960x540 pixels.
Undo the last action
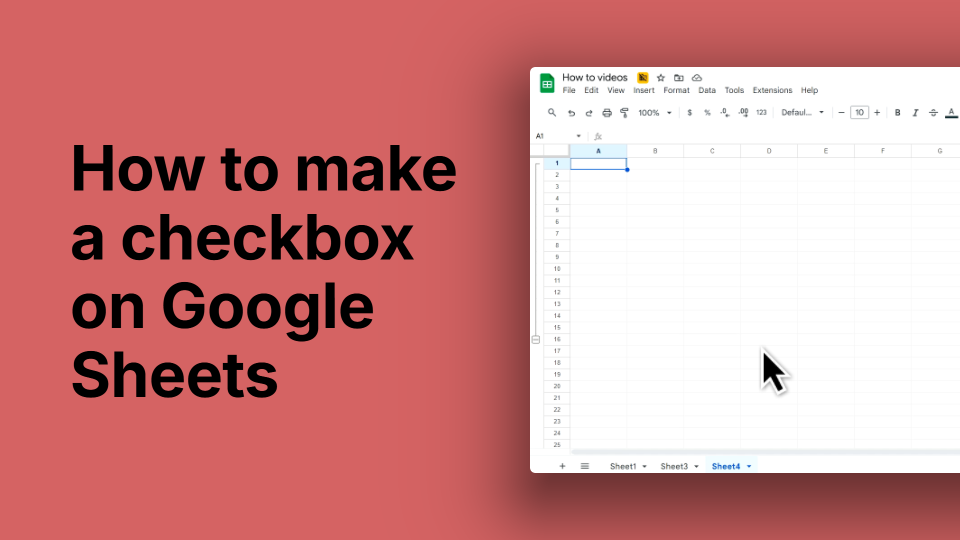click(571, 113)
